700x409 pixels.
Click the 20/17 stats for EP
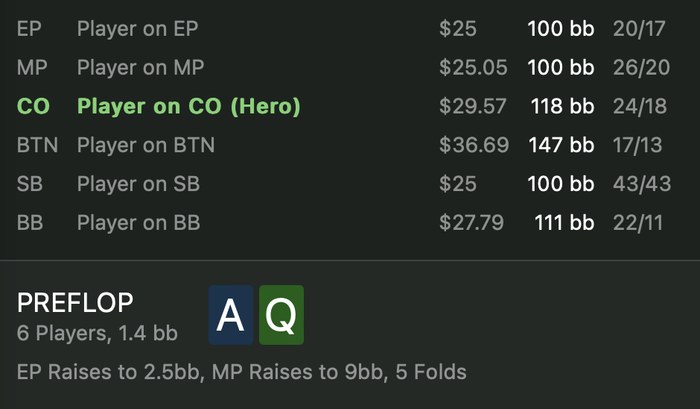click(x=637, y=28)
